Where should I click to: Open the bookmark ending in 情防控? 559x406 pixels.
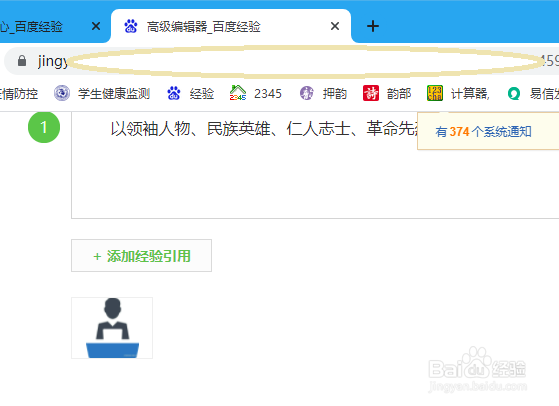pyautogui.click(x=19, y=94)
